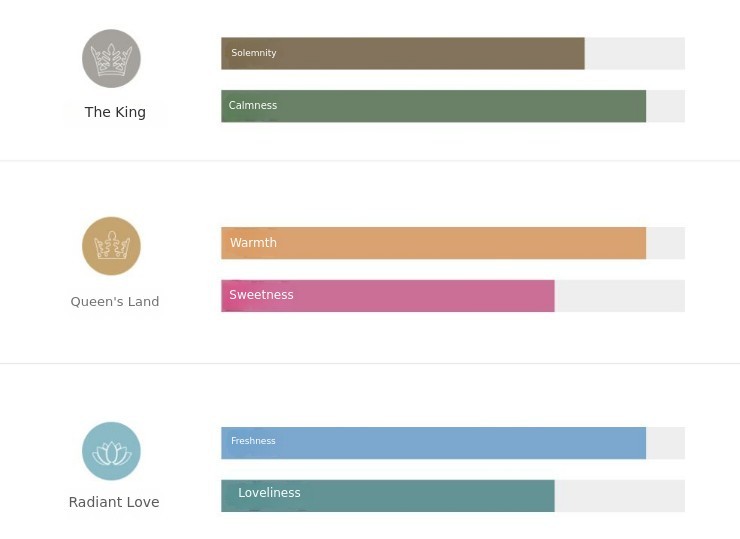Click the gold crown icon for Queen's Land
The width and height of the screenshot is (740, 539).
[x=111, y=246]
